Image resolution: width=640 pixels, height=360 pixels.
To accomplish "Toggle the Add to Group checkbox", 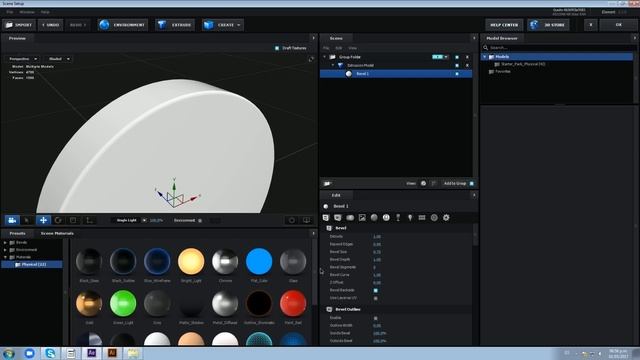I will click(471, 184).
